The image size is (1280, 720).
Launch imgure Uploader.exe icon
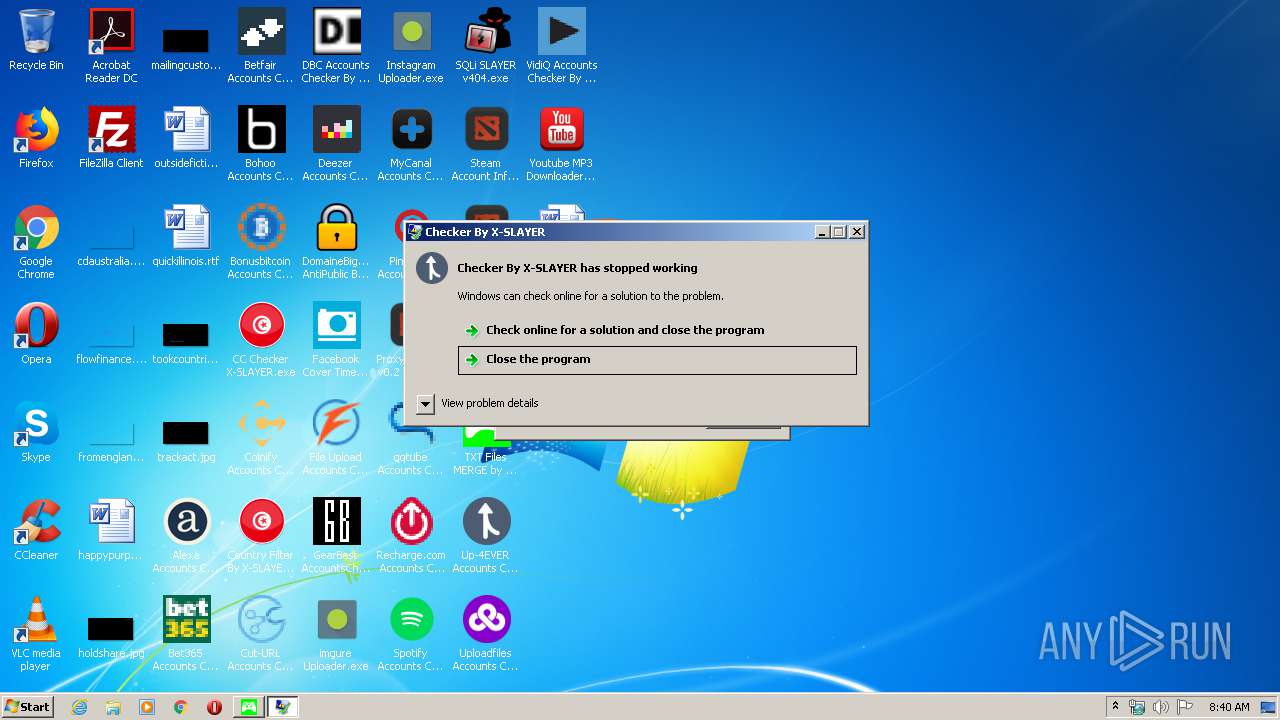(336, 634)
